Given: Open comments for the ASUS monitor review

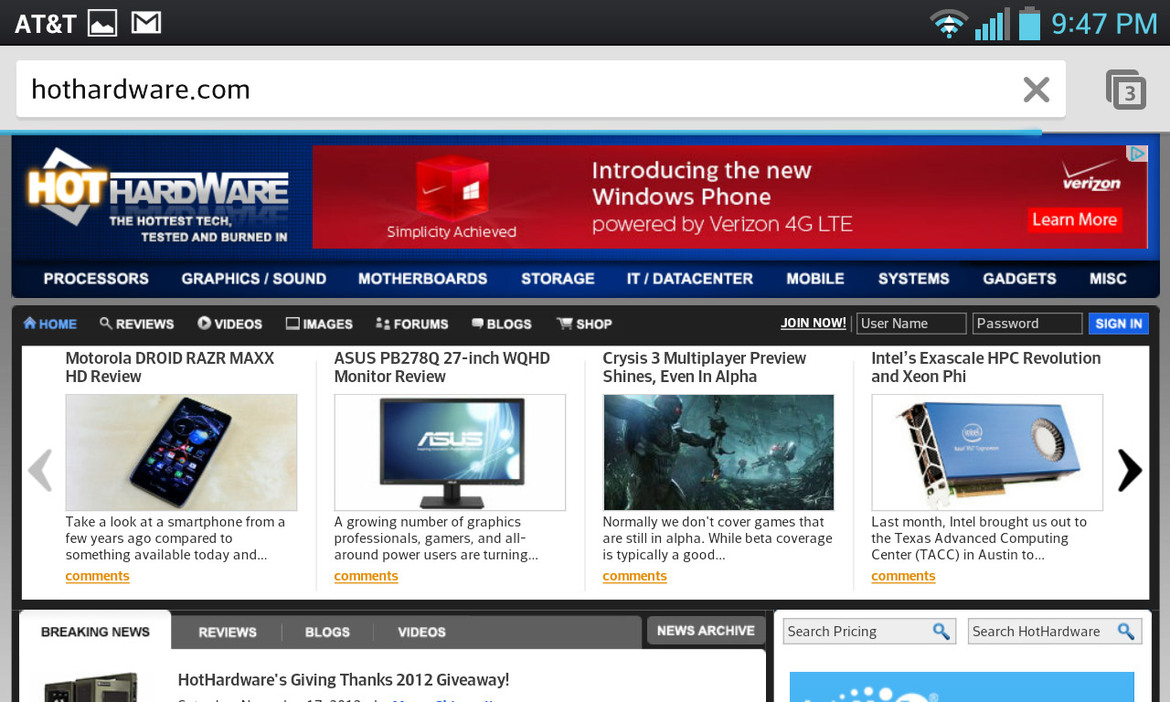Looking at the screenshot, I should coord(366,576).
